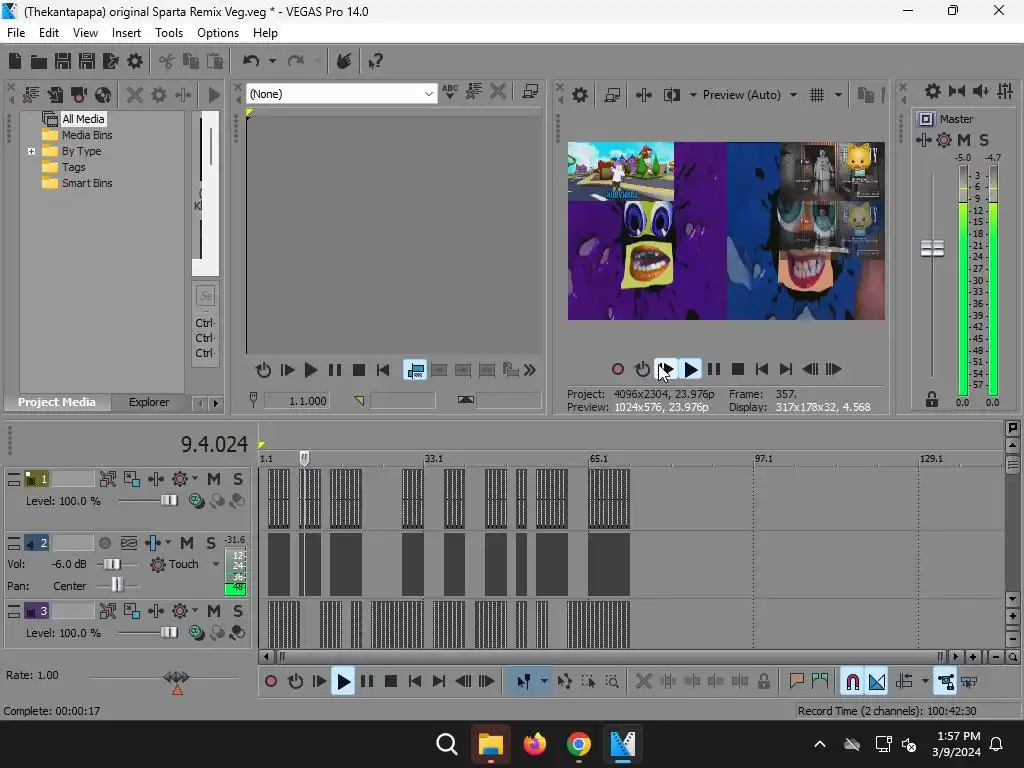Select the Media Bins folder
Screen dimensions: 1024x768
87,135
